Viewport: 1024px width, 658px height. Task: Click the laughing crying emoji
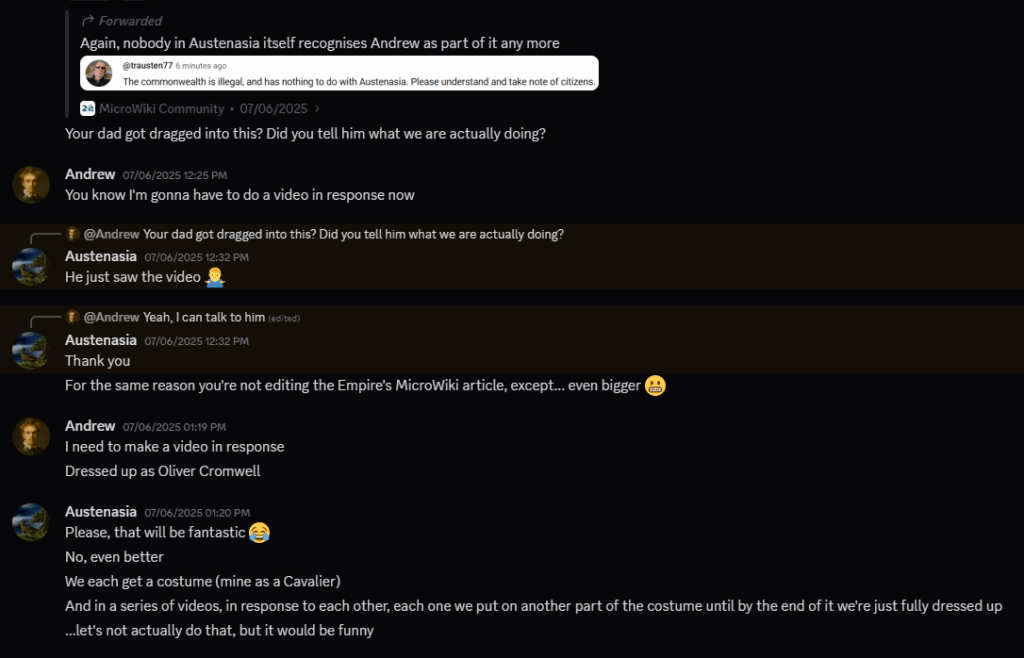259,533
